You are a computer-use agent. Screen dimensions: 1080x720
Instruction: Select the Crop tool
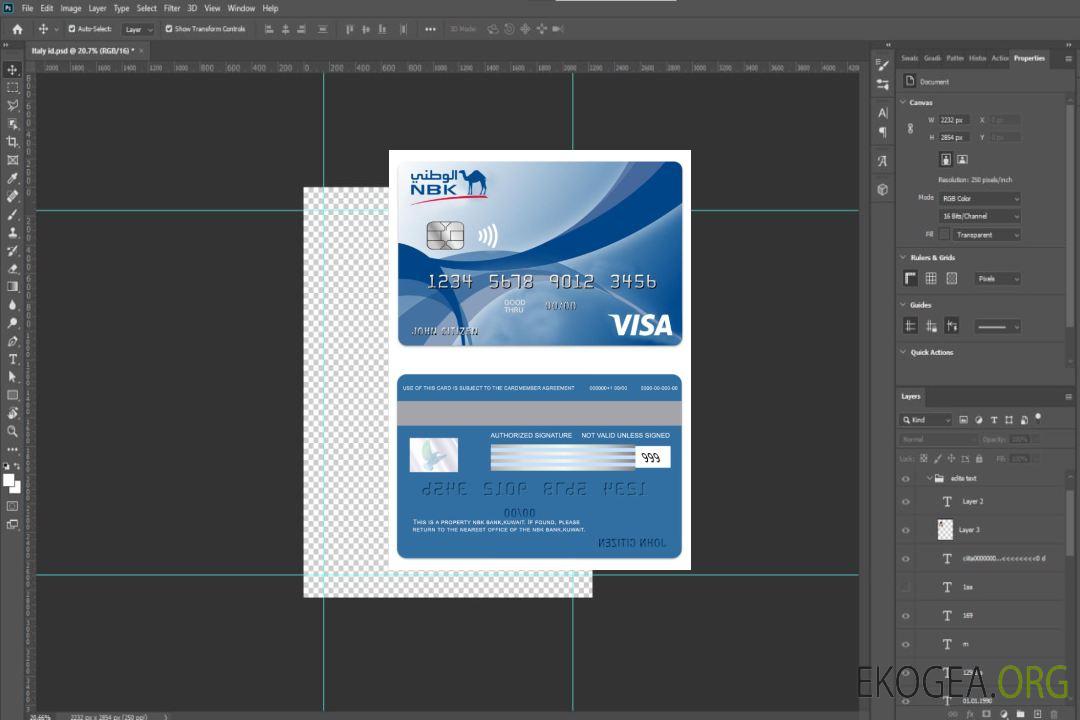click(12, 141)
